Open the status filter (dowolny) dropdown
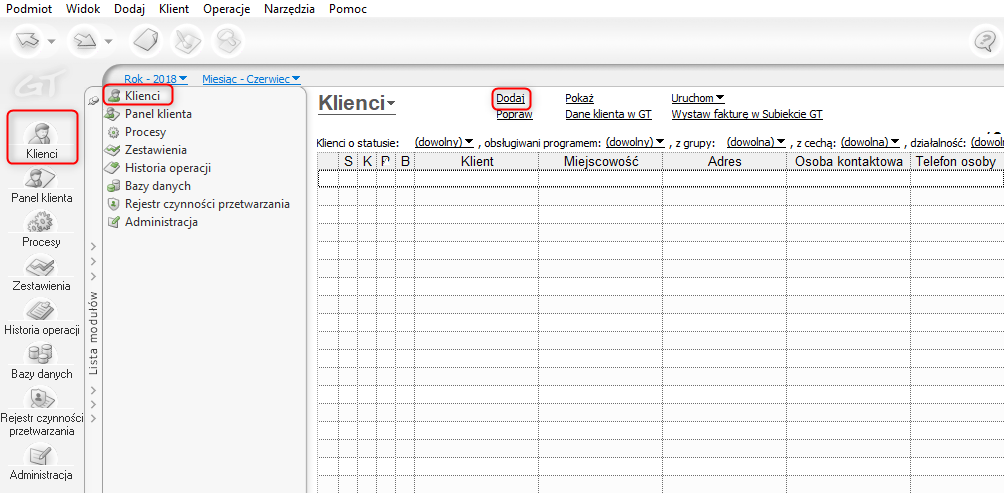 (x=444, y=141)
